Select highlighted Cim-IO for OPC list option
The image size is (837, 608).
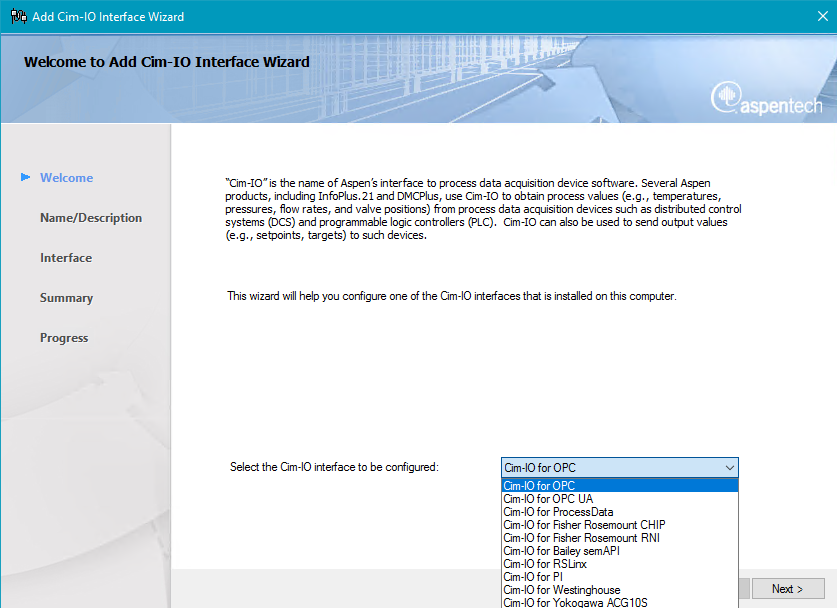click(x=620, y=486)
